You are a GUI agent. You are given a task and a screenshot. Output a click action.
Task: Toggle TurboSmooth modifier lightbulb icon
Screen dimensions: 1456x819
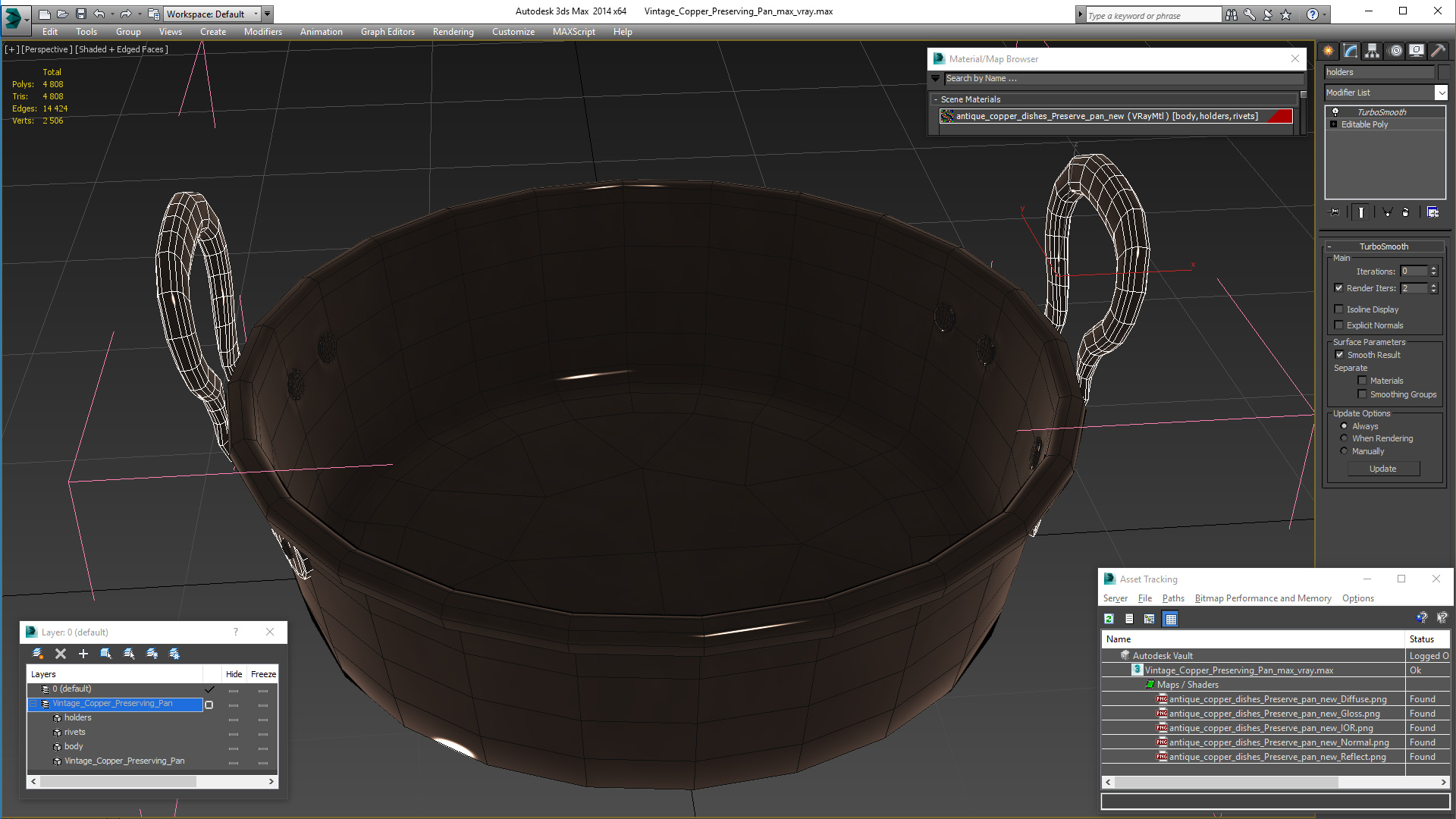[x=1335, y=112]
